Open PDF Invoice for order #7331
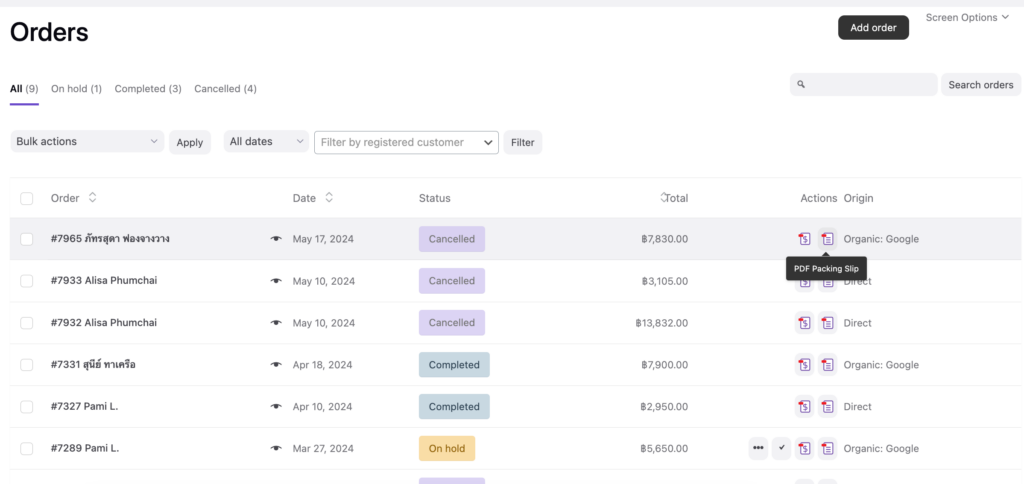Viewport: 1024px width, 484px height. coord(804,365)
